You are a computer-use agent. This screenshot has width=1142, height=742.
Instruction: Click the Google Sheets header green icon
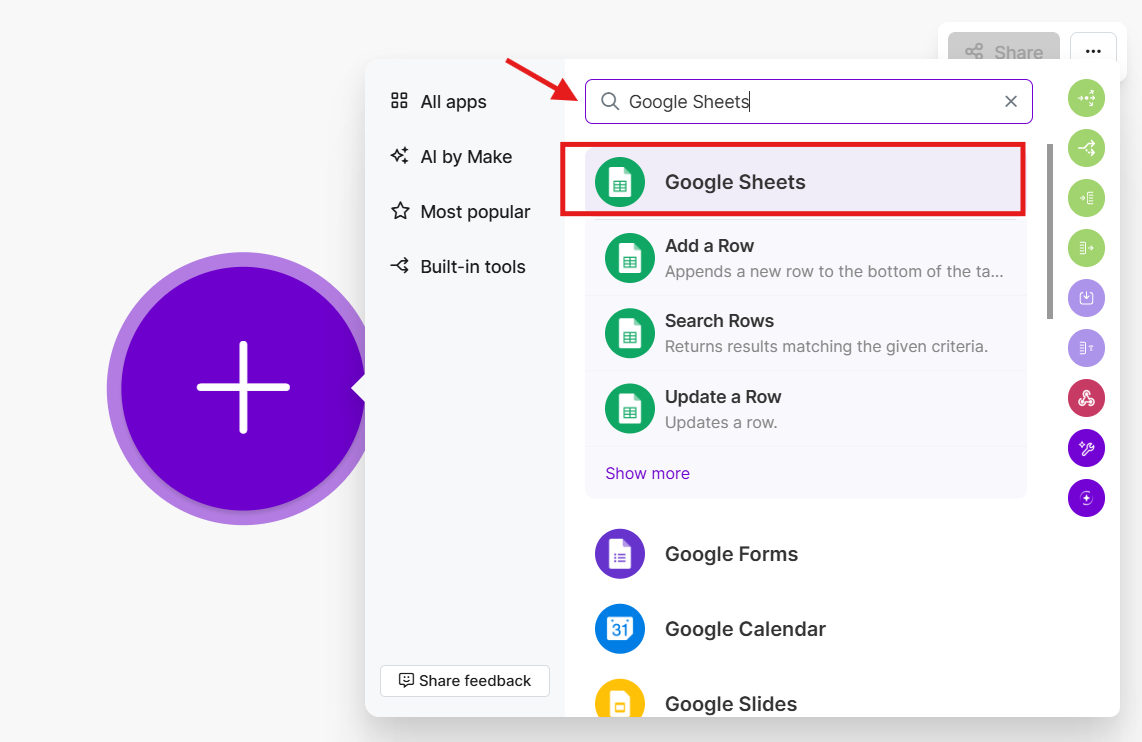(x=620, y=182)
